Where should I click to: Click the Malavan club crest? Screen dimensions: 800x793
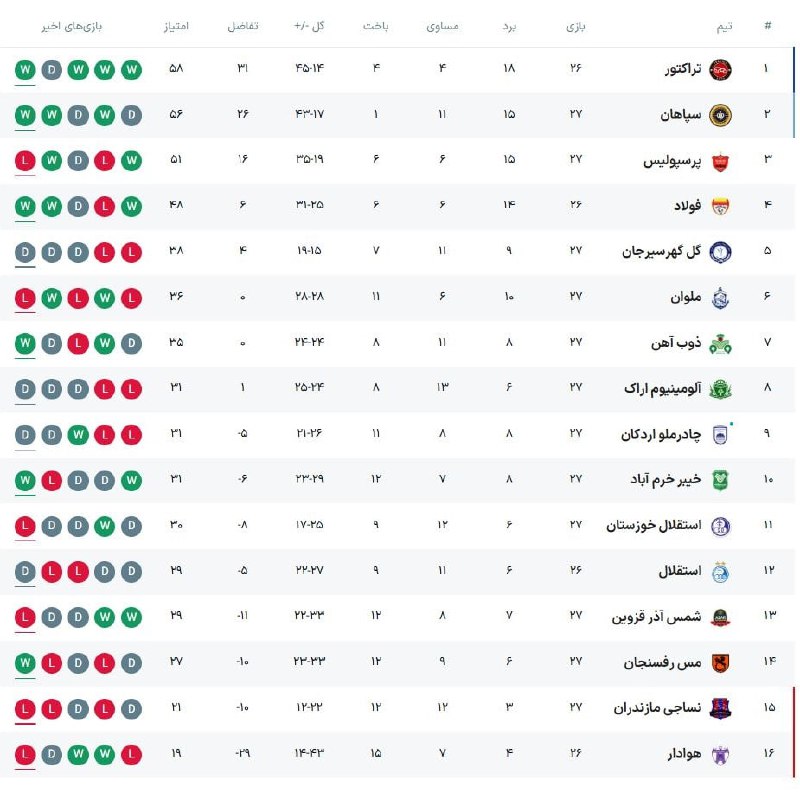(x=720, y=298)
